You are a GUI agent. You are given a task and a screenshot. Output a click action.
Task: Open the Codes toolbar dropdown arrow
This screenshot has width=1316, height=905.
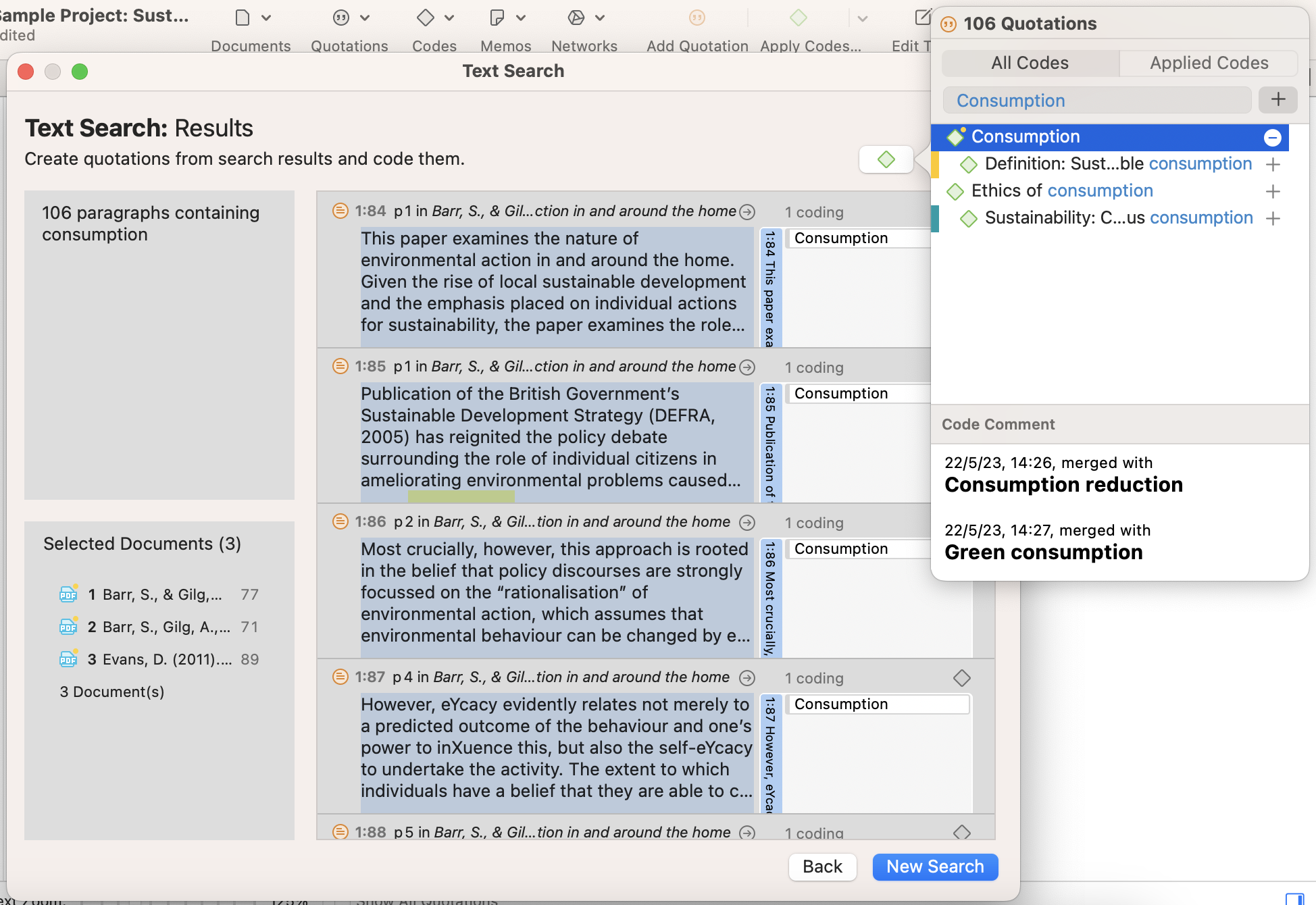(449, 18)
